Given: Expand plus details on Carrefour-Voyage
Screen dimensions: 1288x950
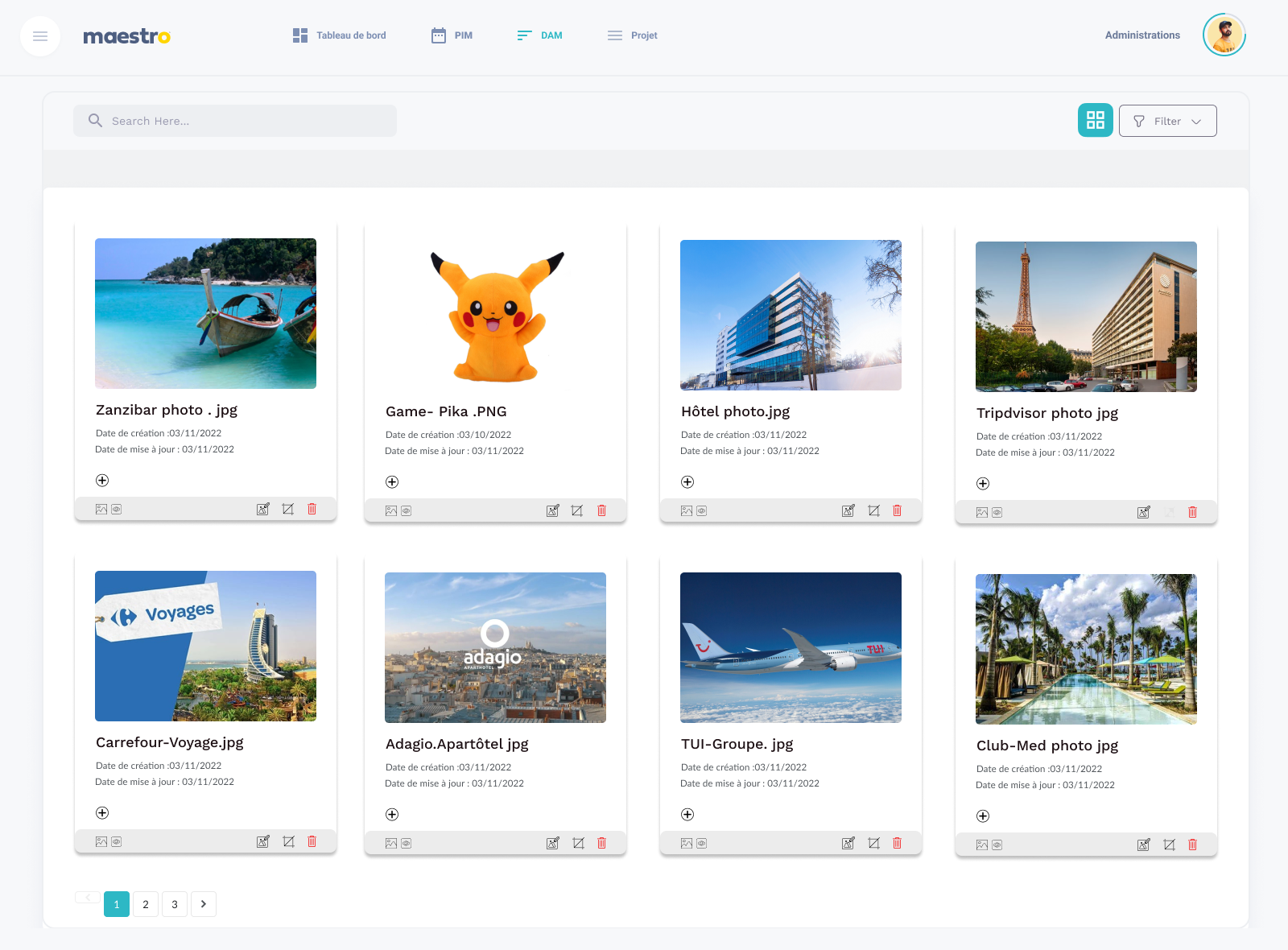Looking at the screenshot, I should coord(102,812).
